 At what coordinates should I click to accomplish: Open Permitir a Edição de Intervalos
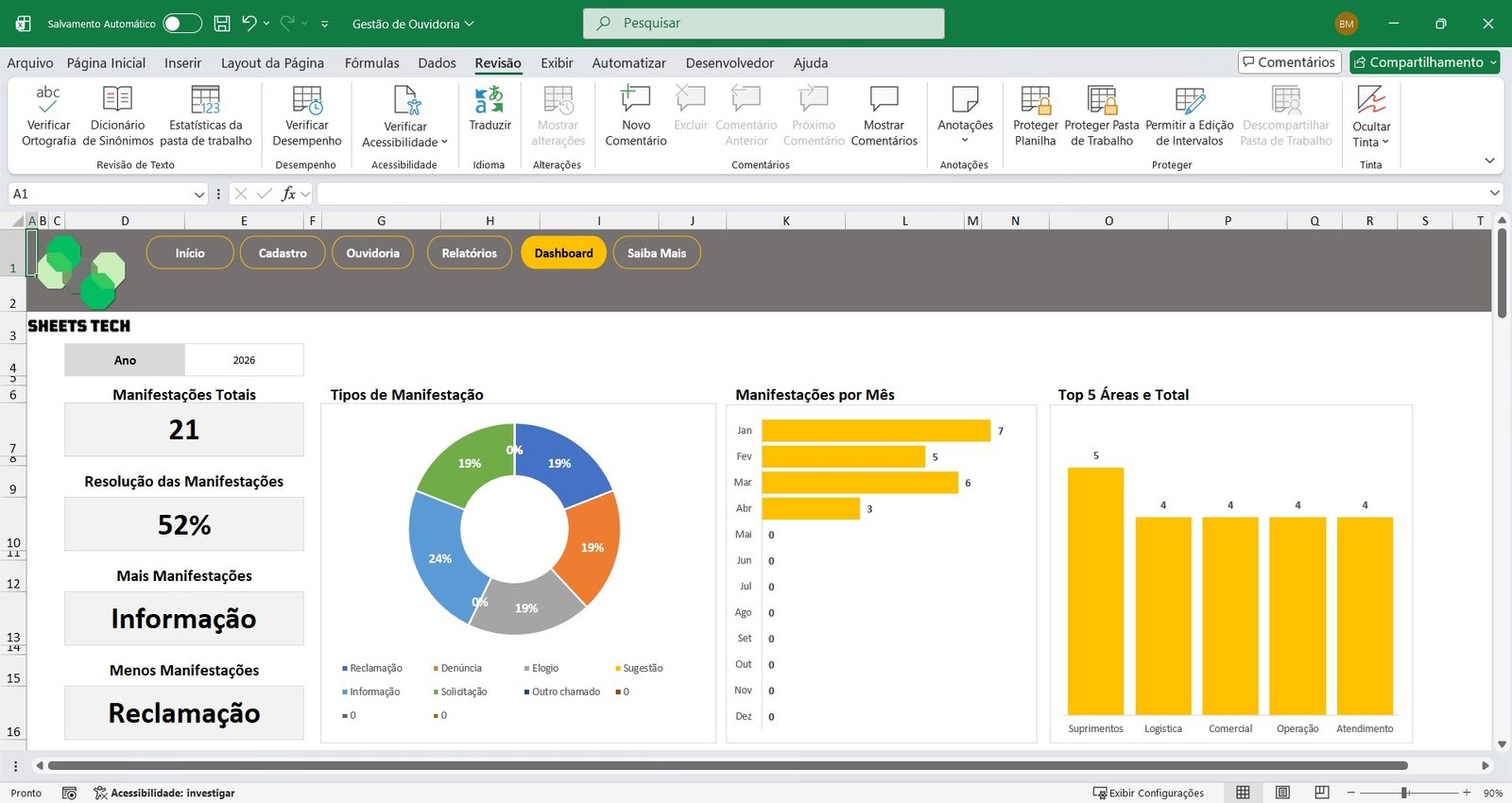1189,99
